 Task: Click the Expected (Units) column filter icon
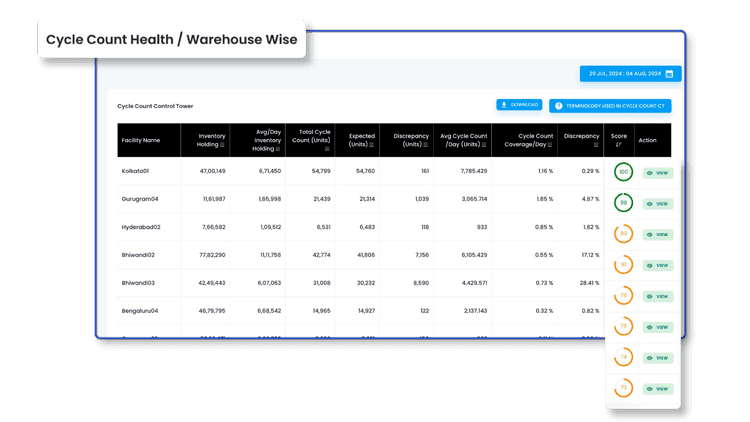[x=372, y=146]
